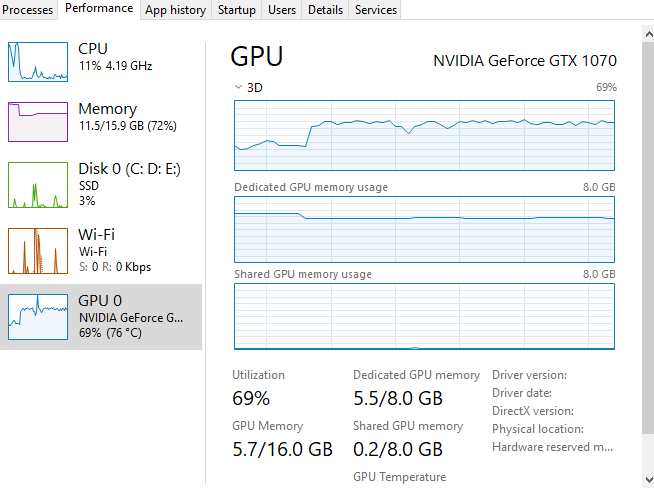Click the 3D engine graph label
This screenshot has width=654, height=489.
click(255, 87)
